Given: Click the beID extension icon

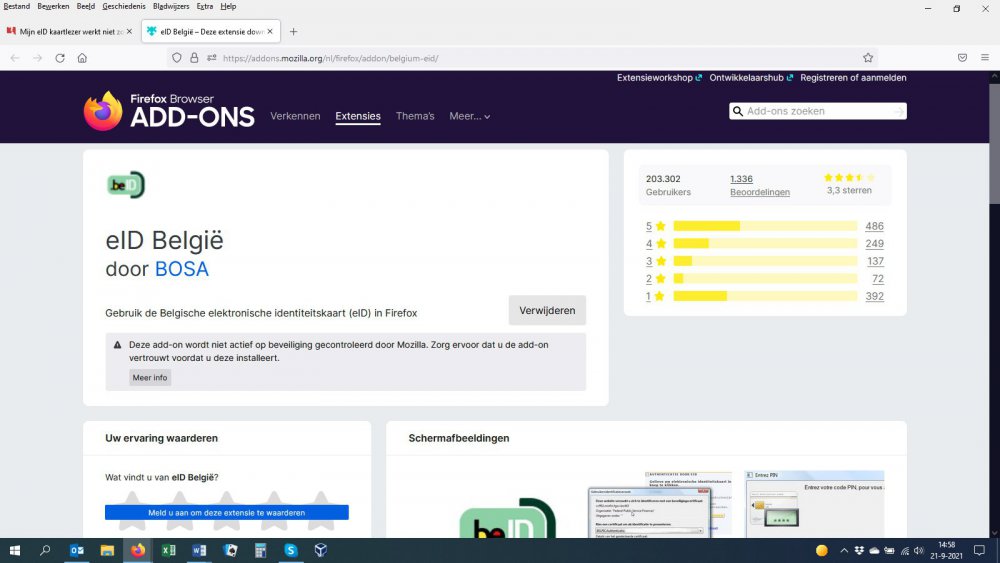Looking at the screenshot, I should (x=126, y=185).
